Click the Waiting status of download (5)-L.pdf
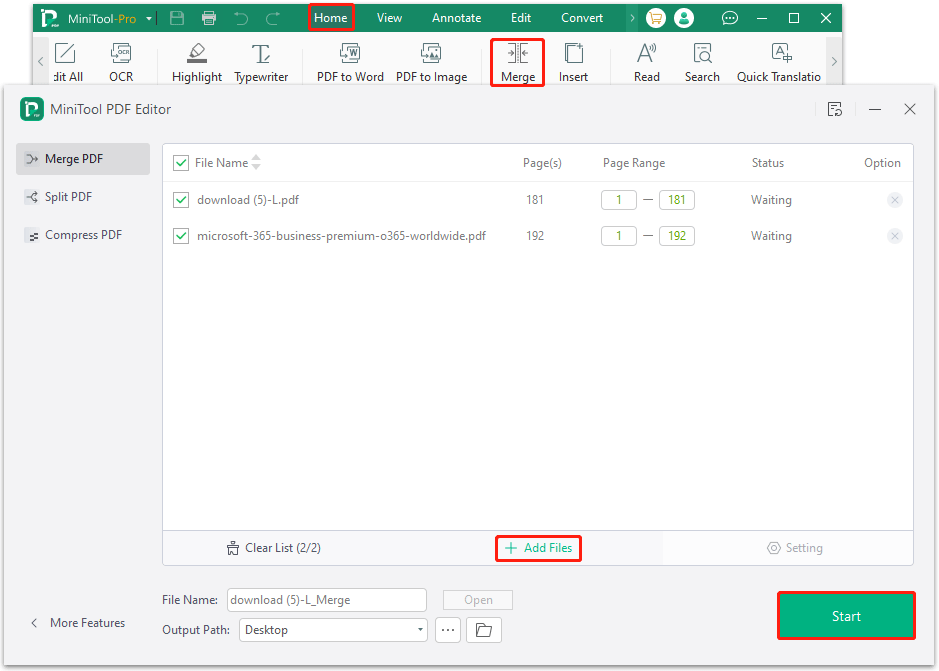The width and height of the screenshot is (939, 671). [x=771, y=200]
